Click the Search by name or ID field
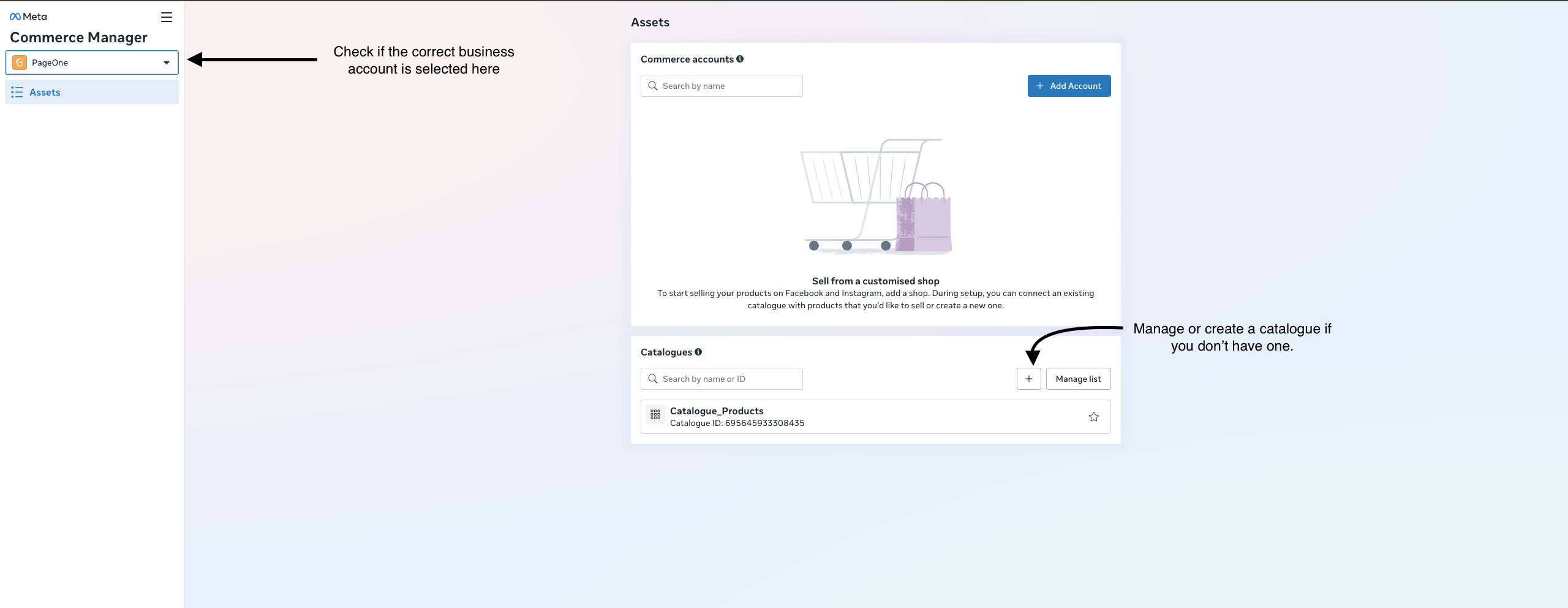 click(723, 379)
